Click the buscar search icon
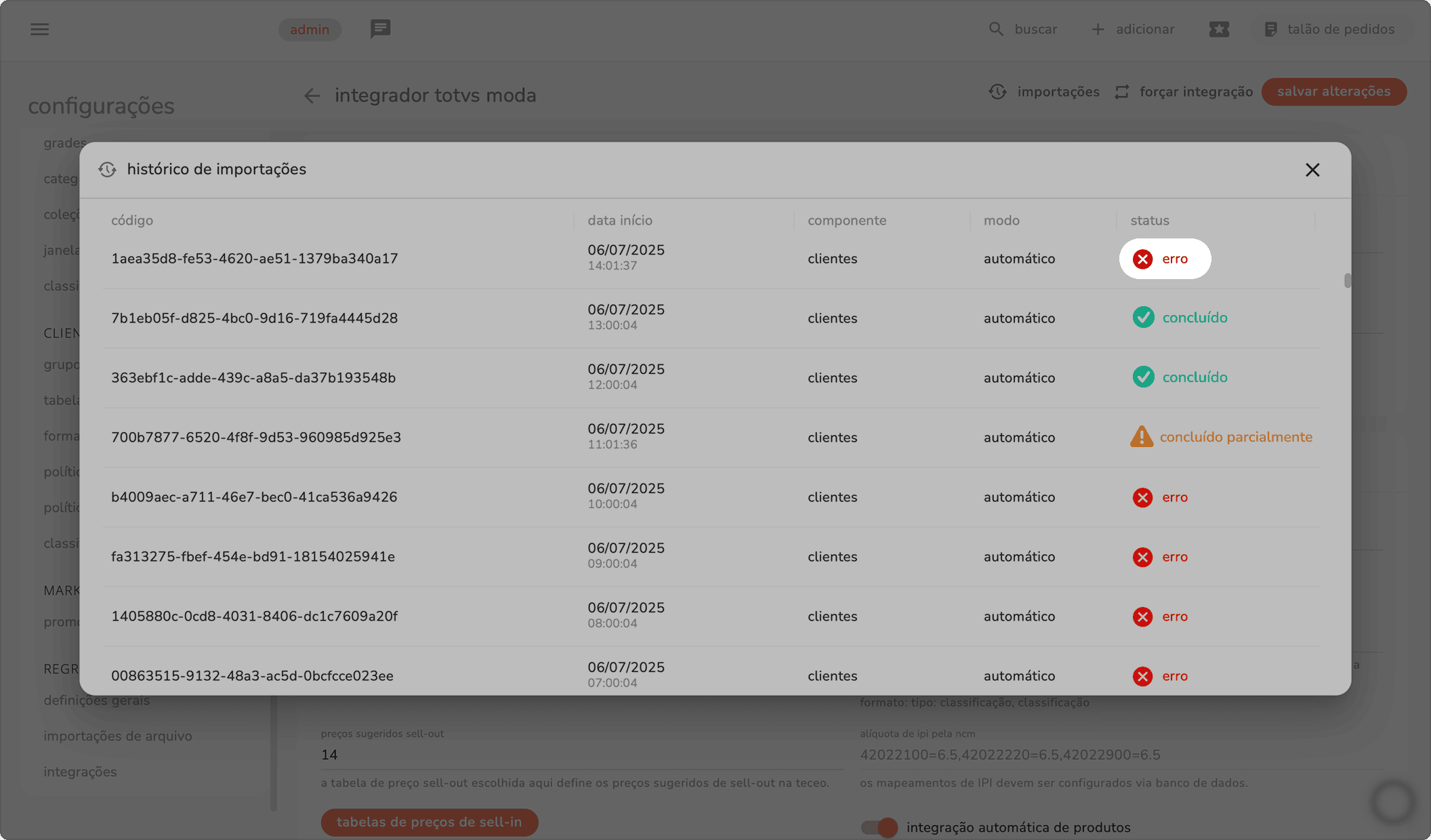Image resolution: width=1431 pixels, height=840 pixels. click(996, 29)
